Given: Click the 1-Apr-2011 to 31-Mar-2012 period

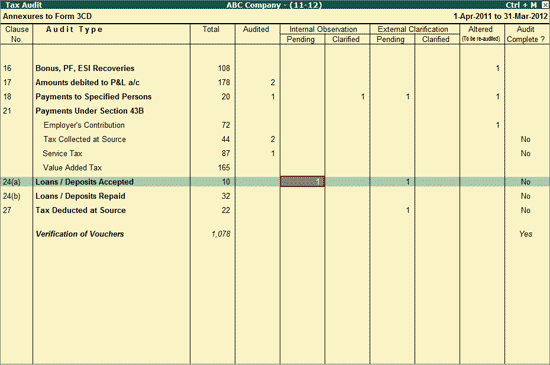Looking at the screenshot, I should pos(500,16).
